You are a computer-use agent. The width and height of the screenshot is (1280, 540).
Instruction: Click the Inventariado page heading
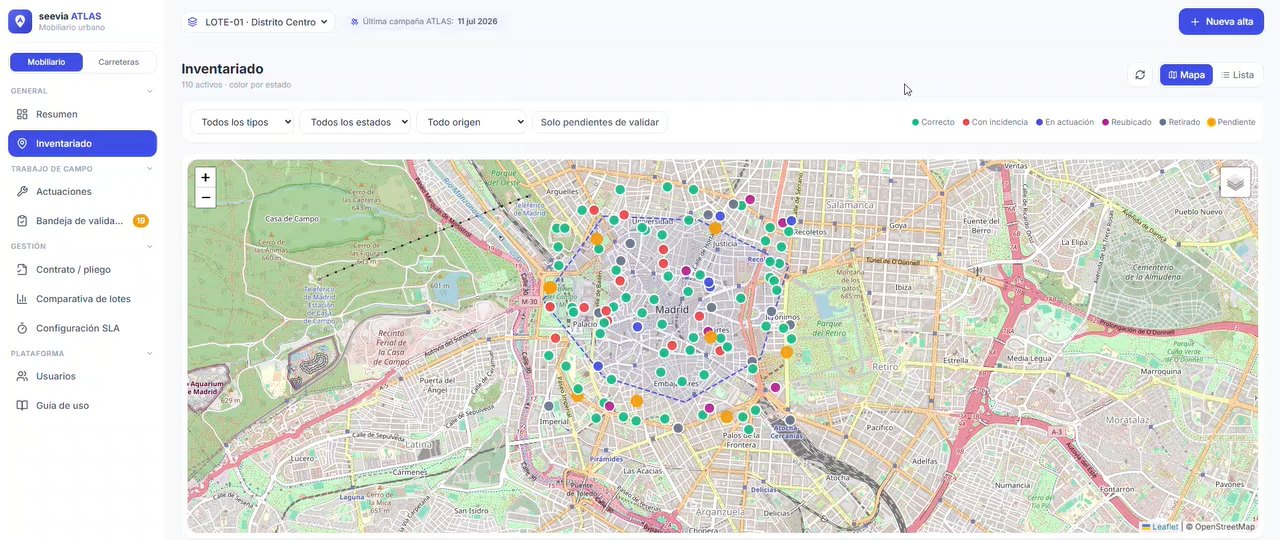point(223,69)
